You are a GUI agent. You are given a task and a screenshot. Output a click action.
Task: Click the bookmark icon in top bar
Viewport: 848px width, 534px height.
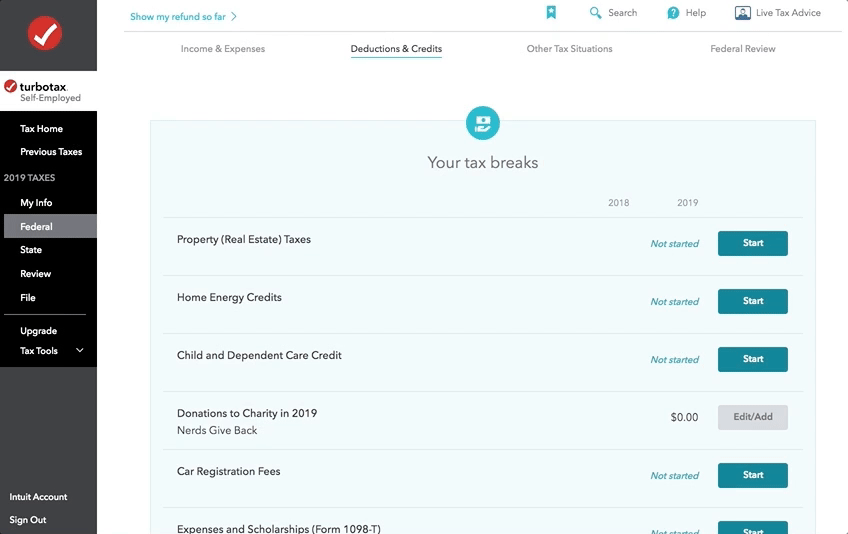tap(551, 13)
